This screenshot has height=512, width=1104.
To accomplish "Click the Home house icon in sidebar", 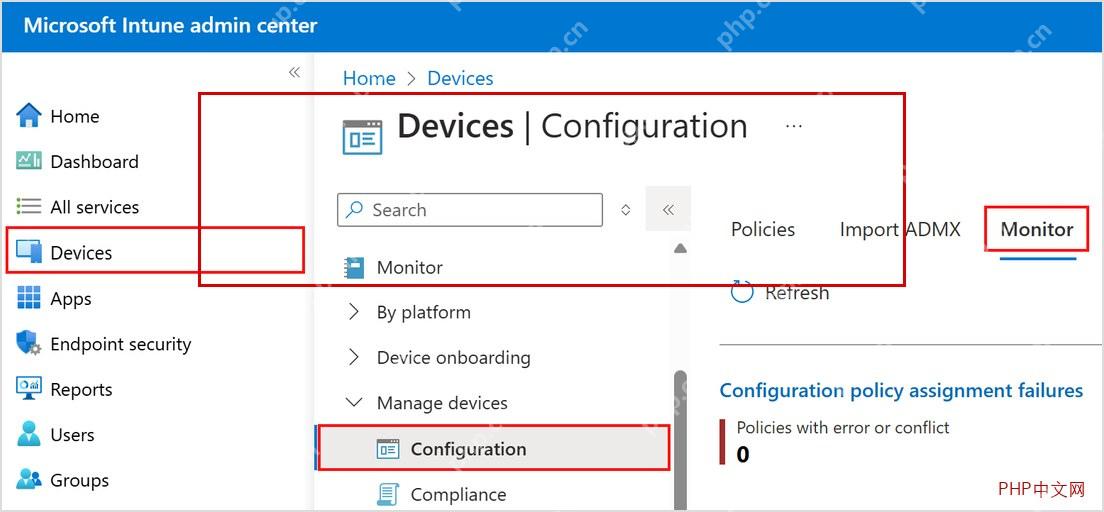I will click(x=29, y=116).
